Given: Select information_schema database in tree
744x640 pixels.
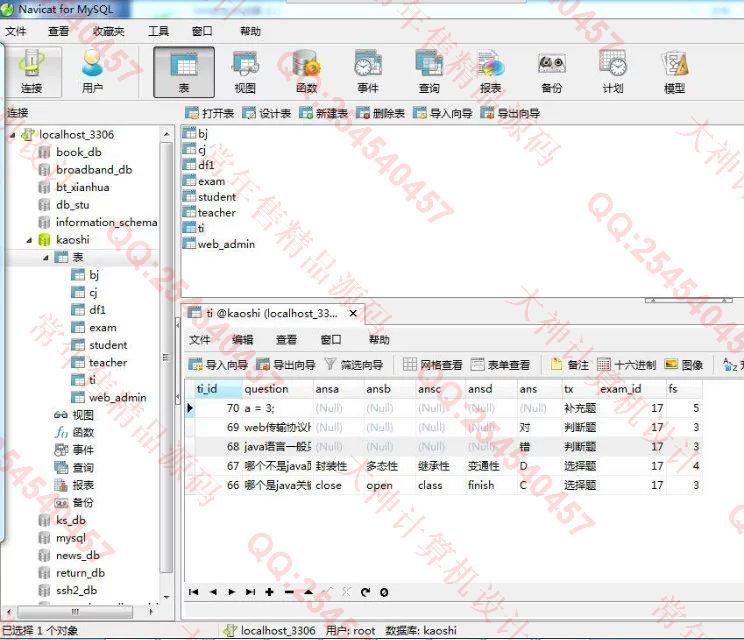Looking at the screenshot, I should pos(106,222).
